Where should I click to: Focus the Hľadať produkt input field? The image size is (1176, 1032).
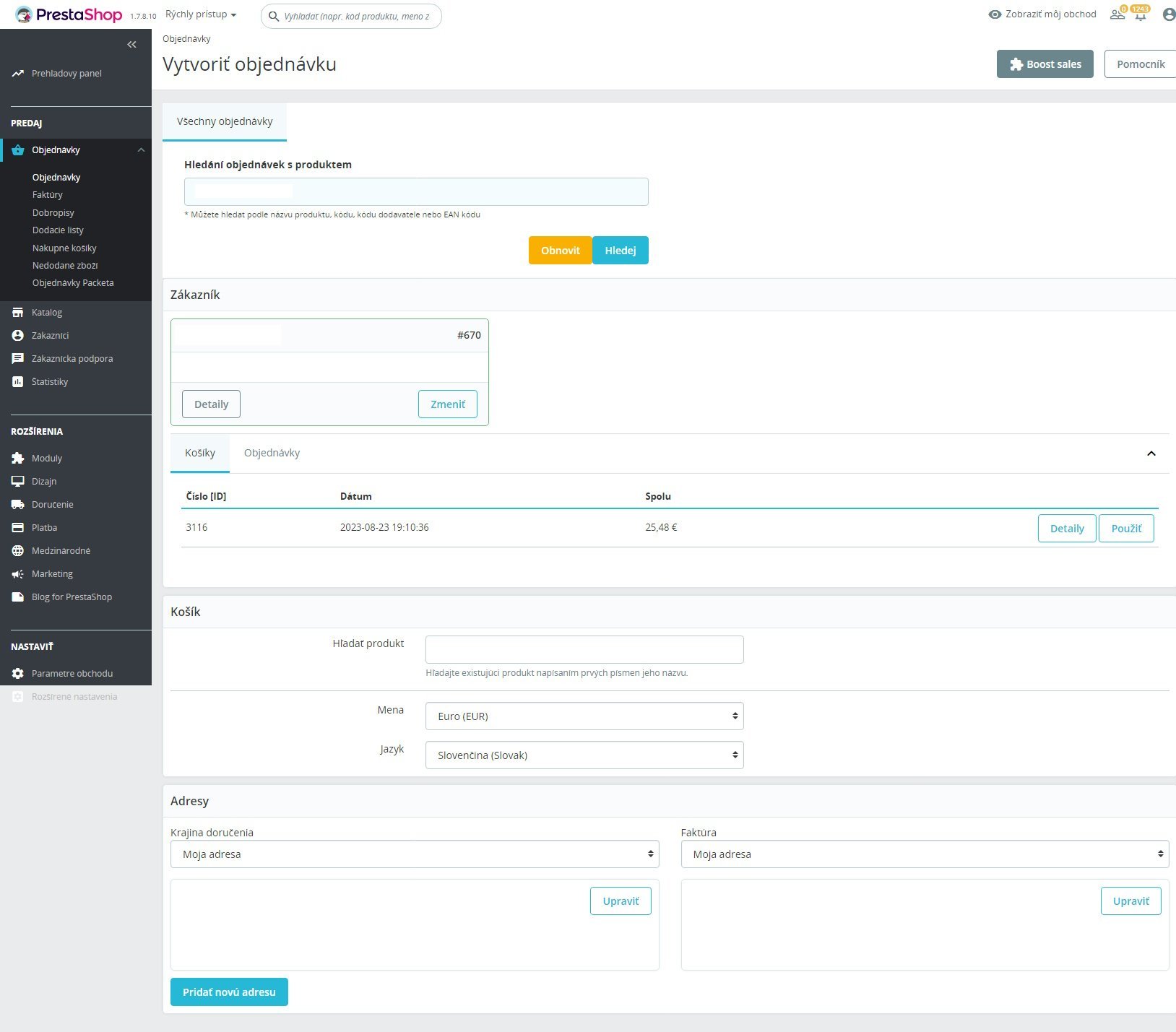pyautogui.click(x=584, y=650)
